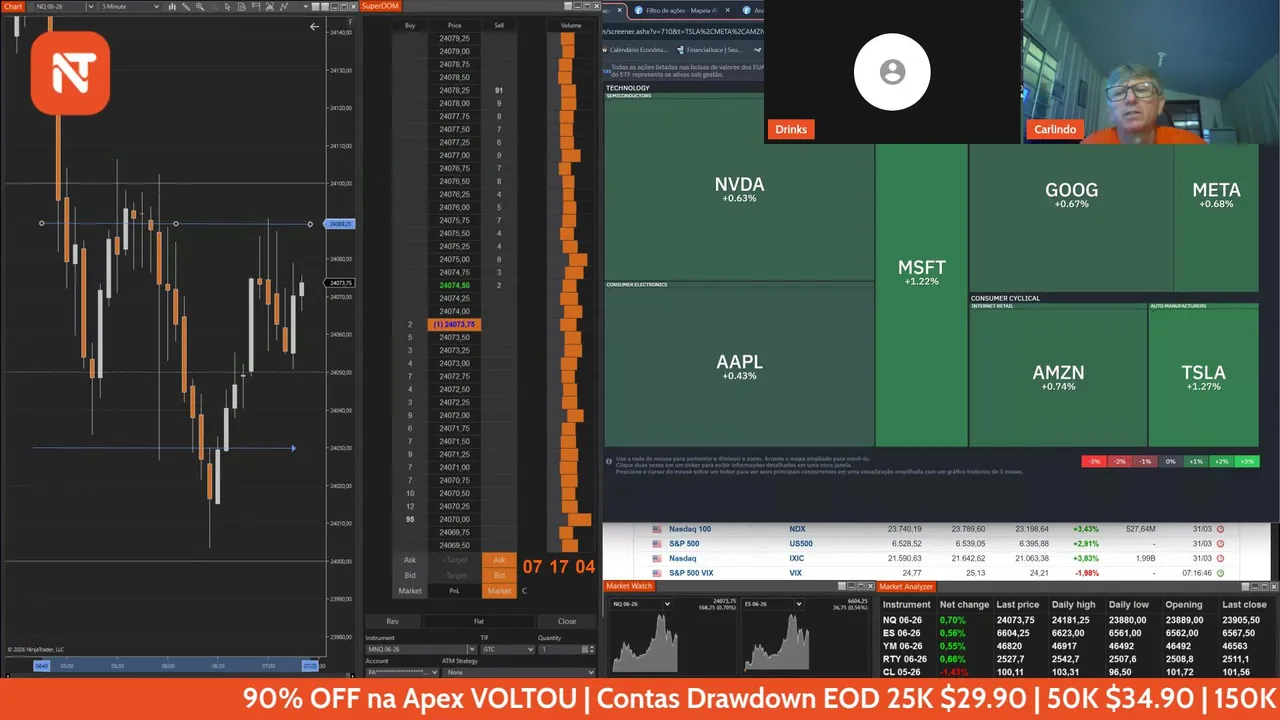Click the Rev button in SuperDOM

393,621
